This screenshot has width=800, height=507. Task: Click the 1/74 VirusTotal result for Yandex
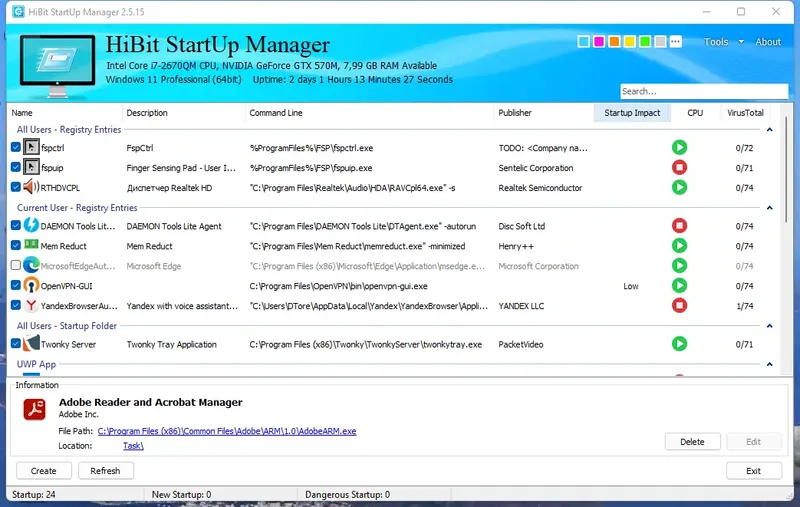(744, 306)
